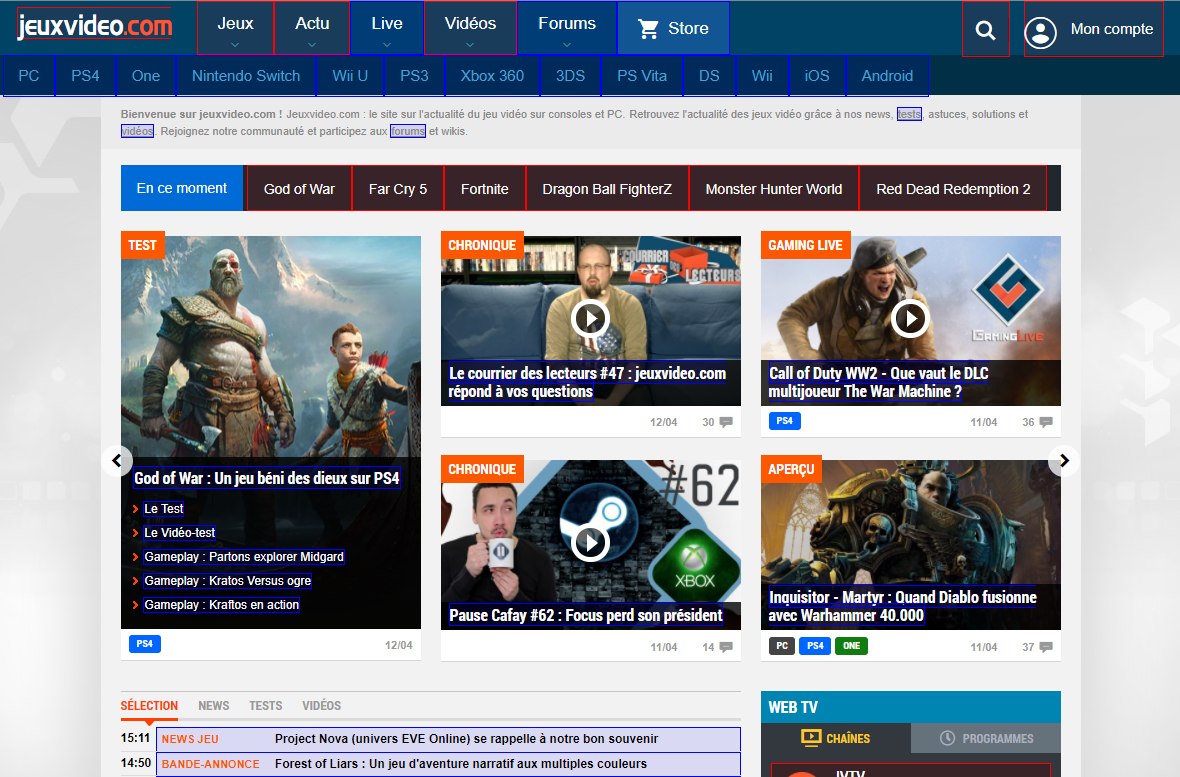Show next carousel slide with right arrow
The height and width of the screenshot is (777, 1180).
[1063, 460]
